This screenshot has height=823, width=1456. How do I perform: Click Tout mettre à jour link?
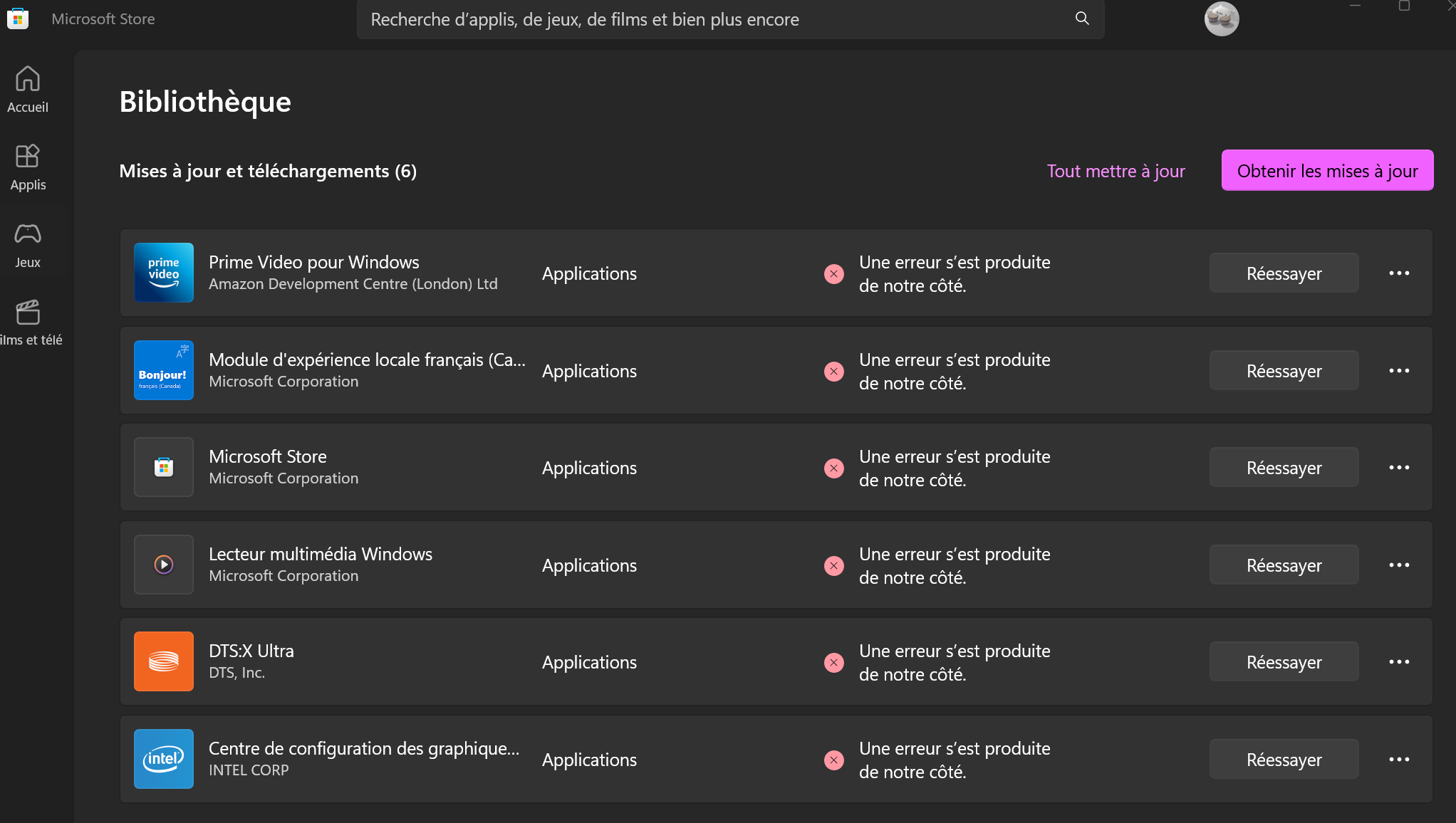pyautogui.click(x=1116, y=171)
